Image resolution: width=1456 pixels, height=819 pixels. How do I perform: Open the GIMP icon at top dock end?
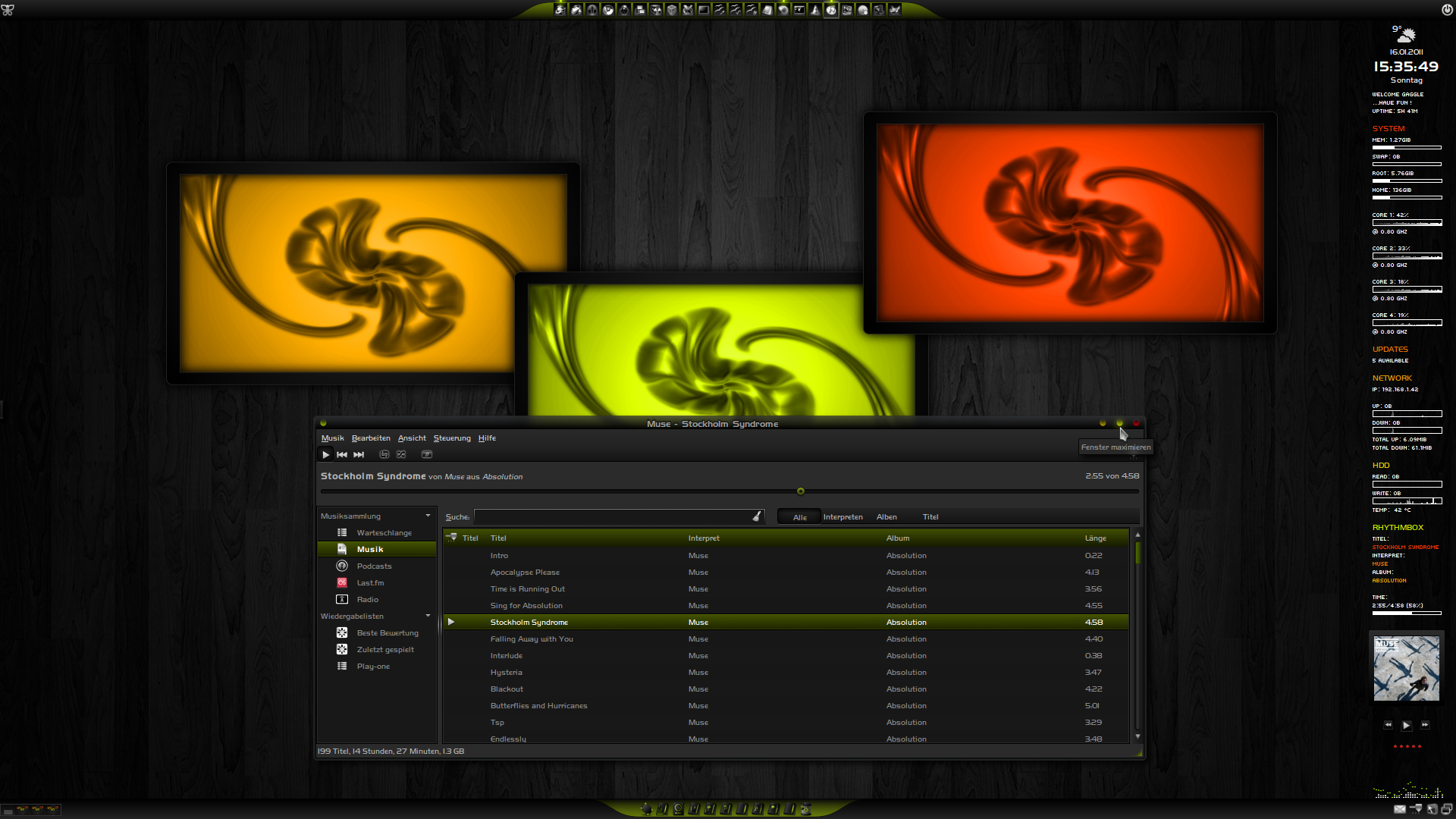895,10
